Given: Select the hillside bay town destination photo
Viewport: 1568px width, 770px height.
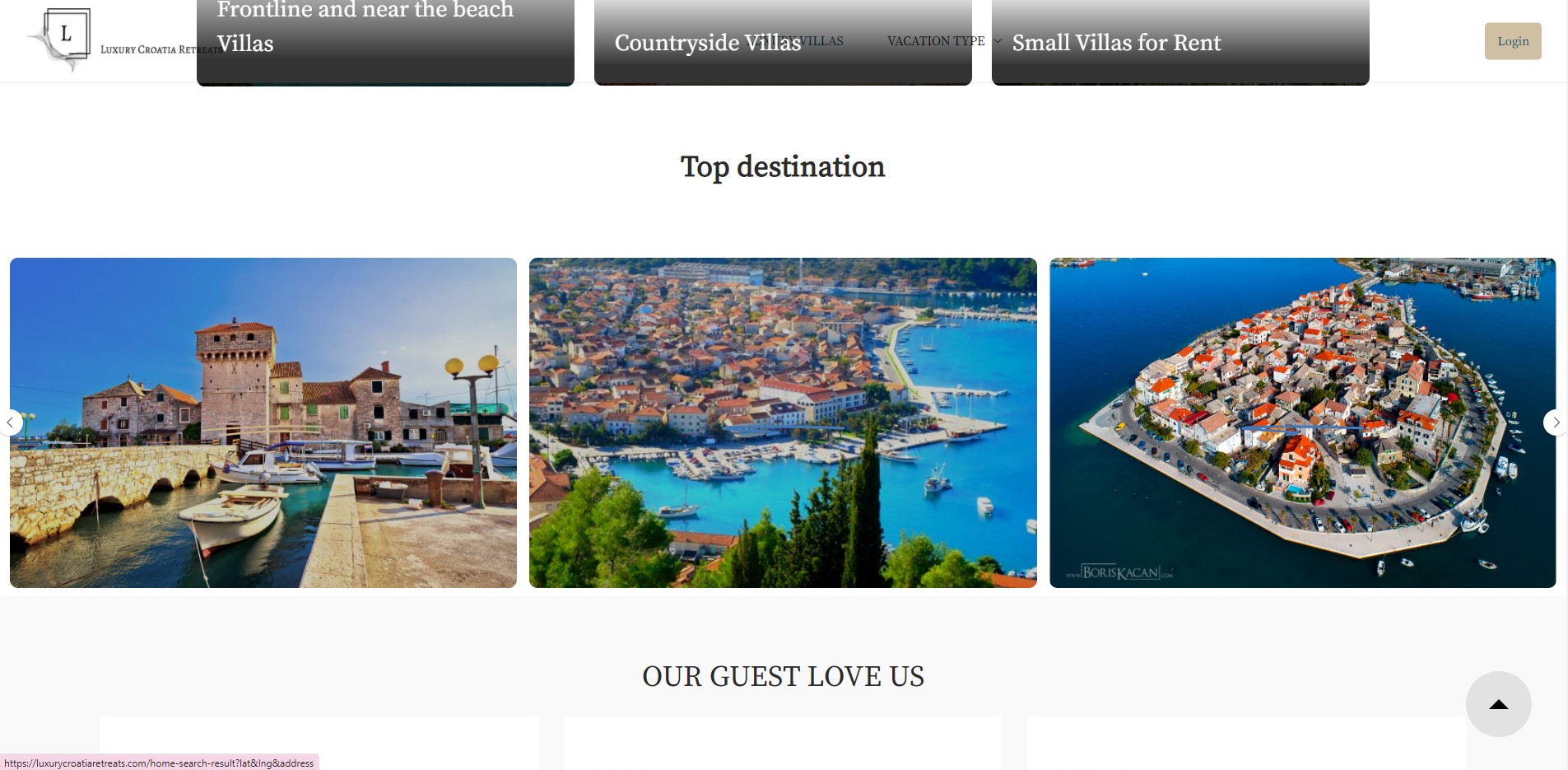Looking at the screenshot, I should 783,422.
